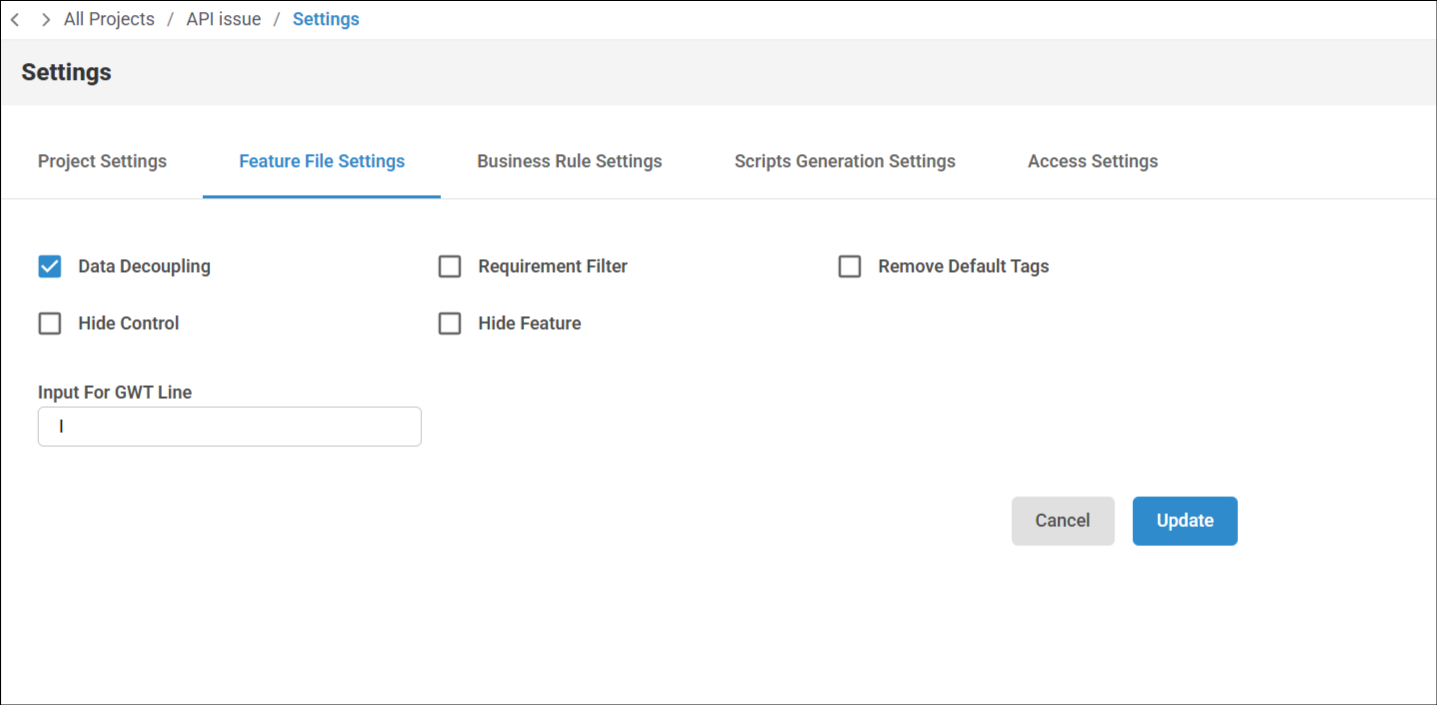Image resolution: width=1437 pixels, height=705 pixels.
Task: Enable the Requirement Filter checkbox
Action: pos(450,267)
